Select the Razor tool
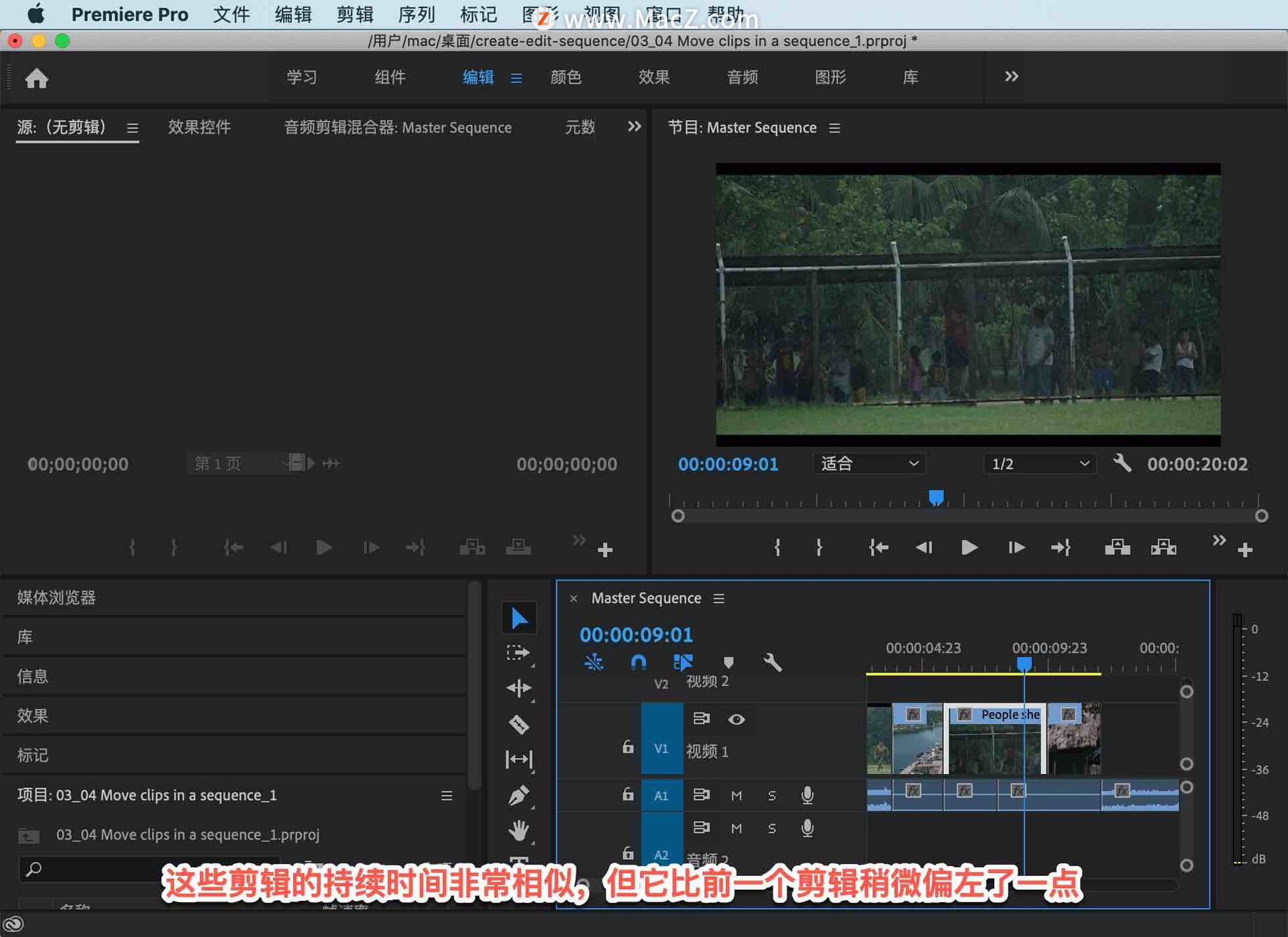 519,724
